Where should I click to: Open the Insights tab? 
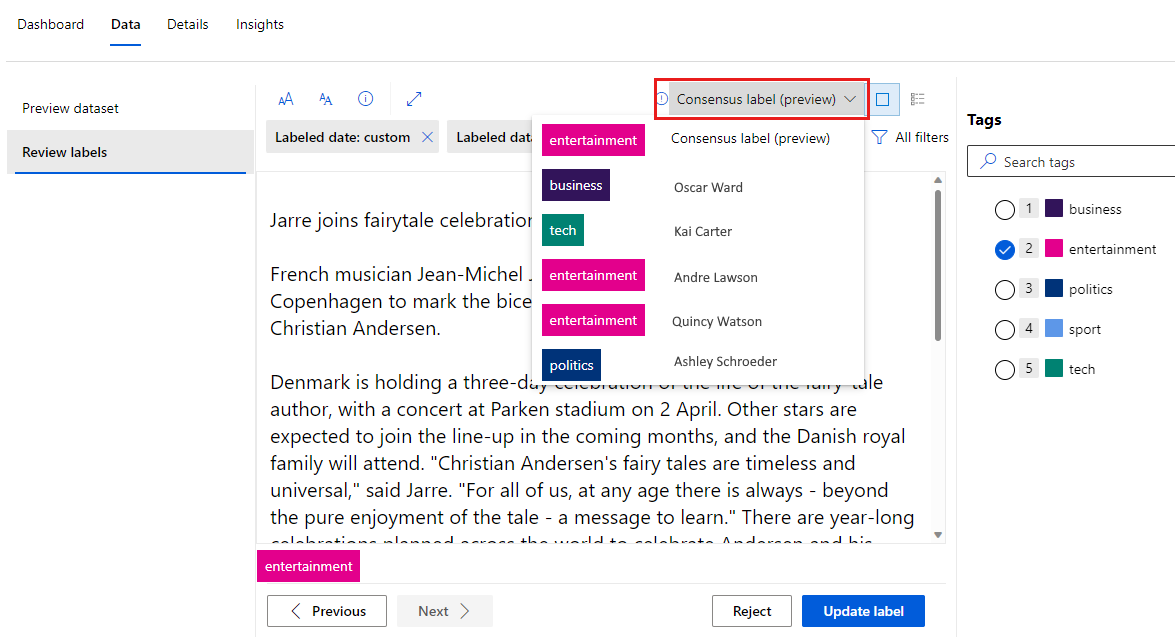coord(260,24)
